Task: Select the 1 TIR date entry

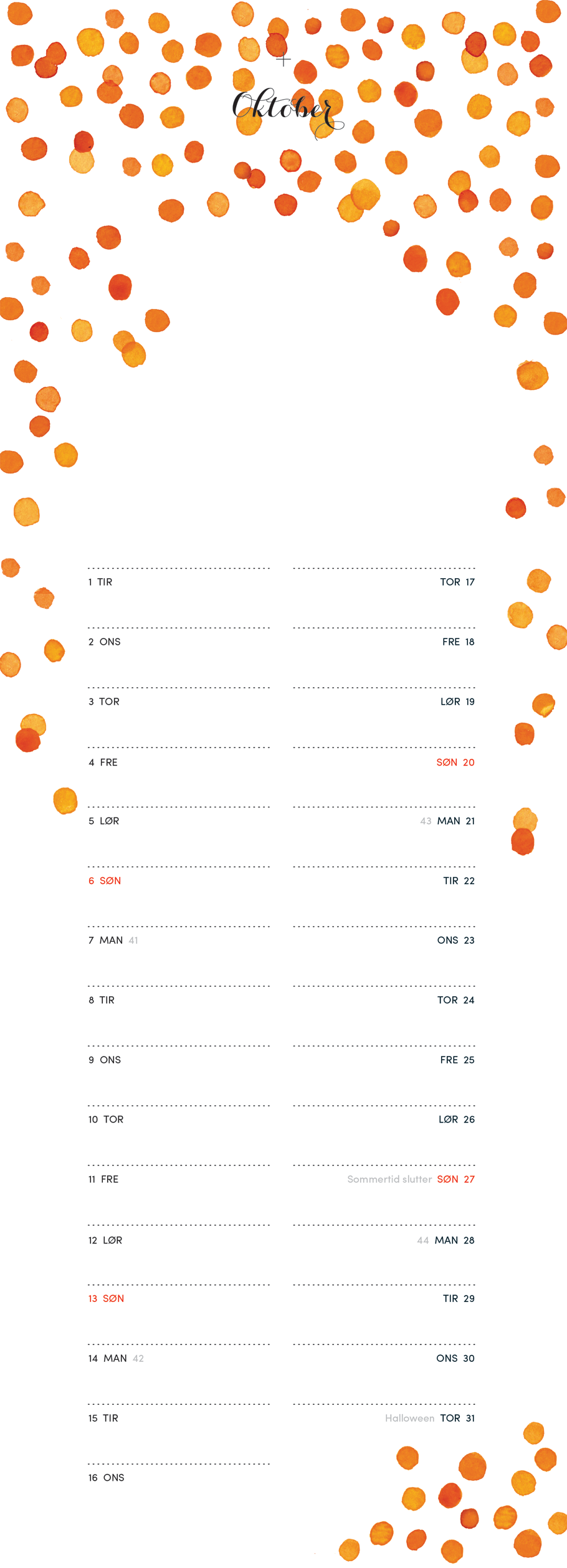Action: (x=100, y=582)
